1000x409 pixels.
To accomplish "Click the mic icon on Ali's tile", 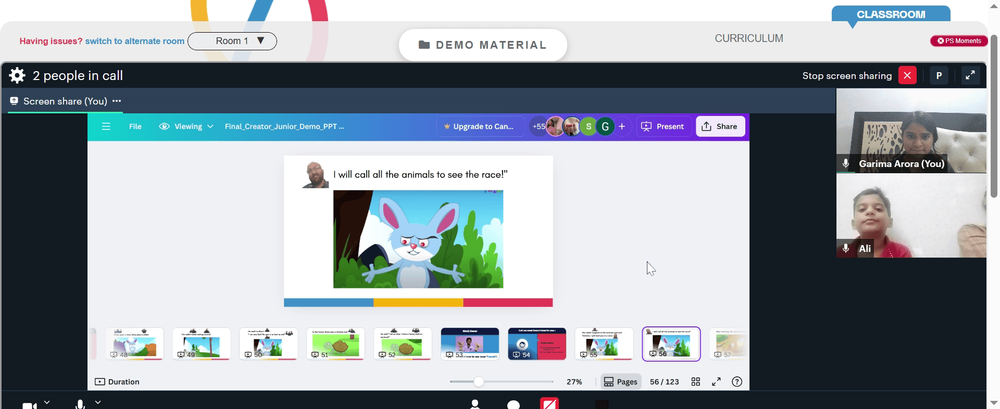I will coord(846,248).
